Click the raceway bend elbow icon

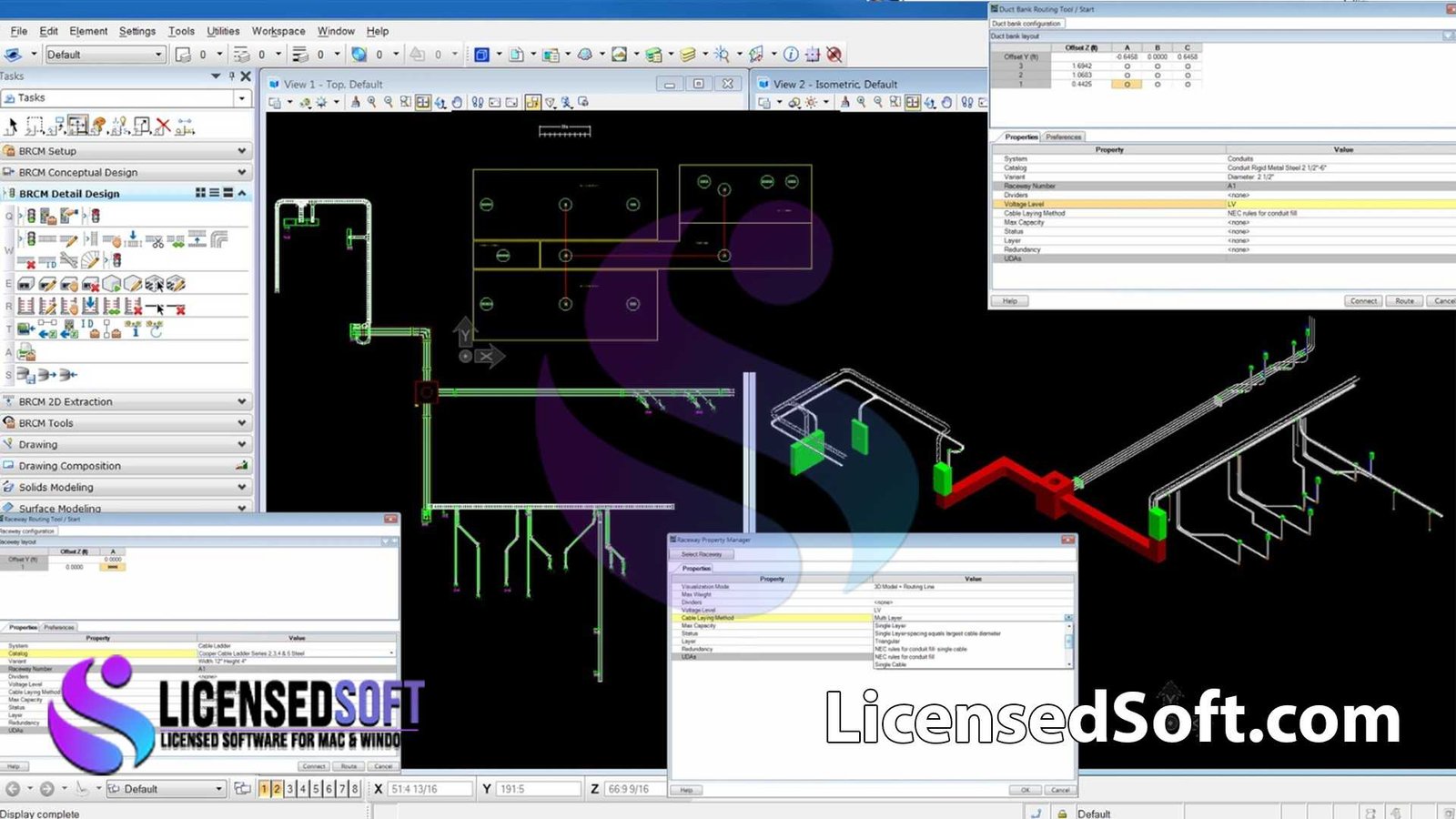click(x=218, y=239)
